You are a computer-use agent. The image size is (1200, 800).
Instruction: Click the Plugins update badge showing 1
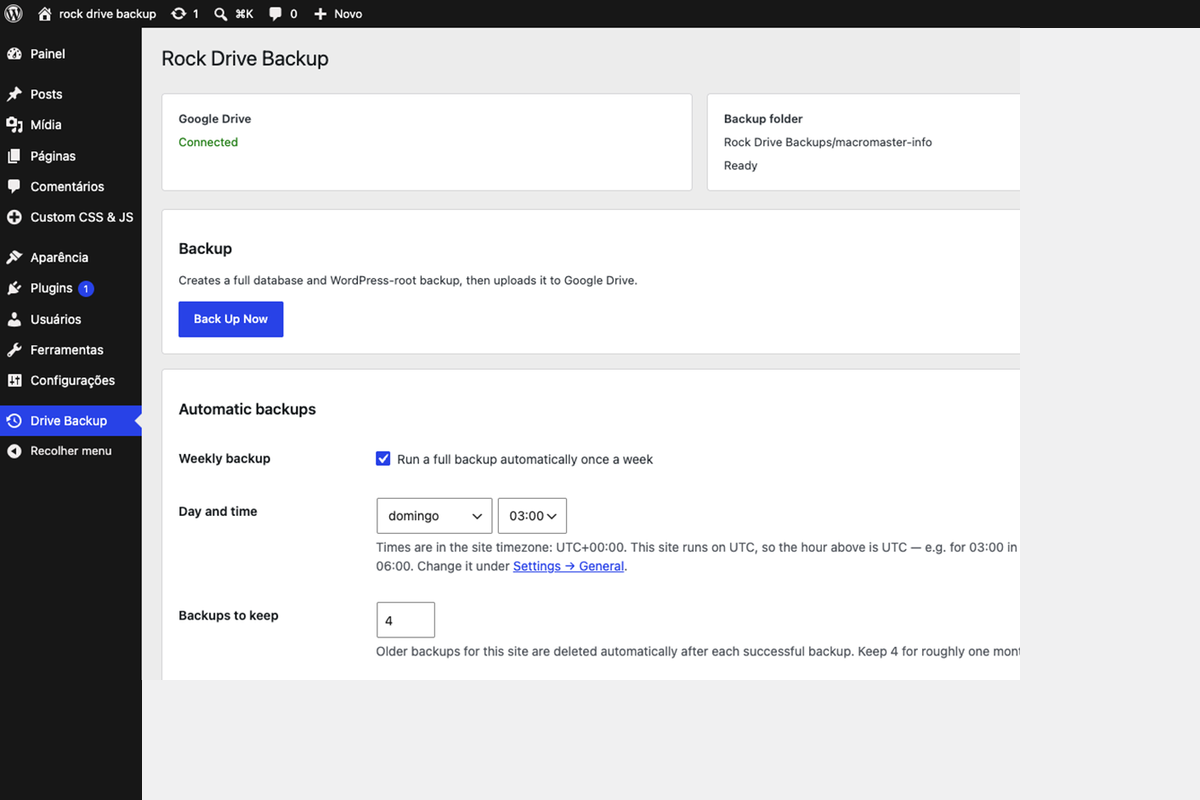(x=86, y=288)
